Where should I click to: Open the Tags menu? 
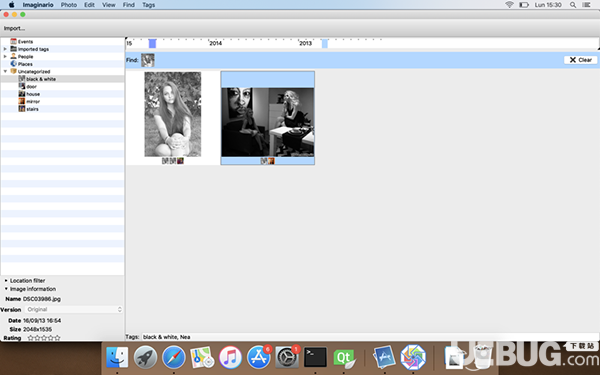click(x=148, y=5)
